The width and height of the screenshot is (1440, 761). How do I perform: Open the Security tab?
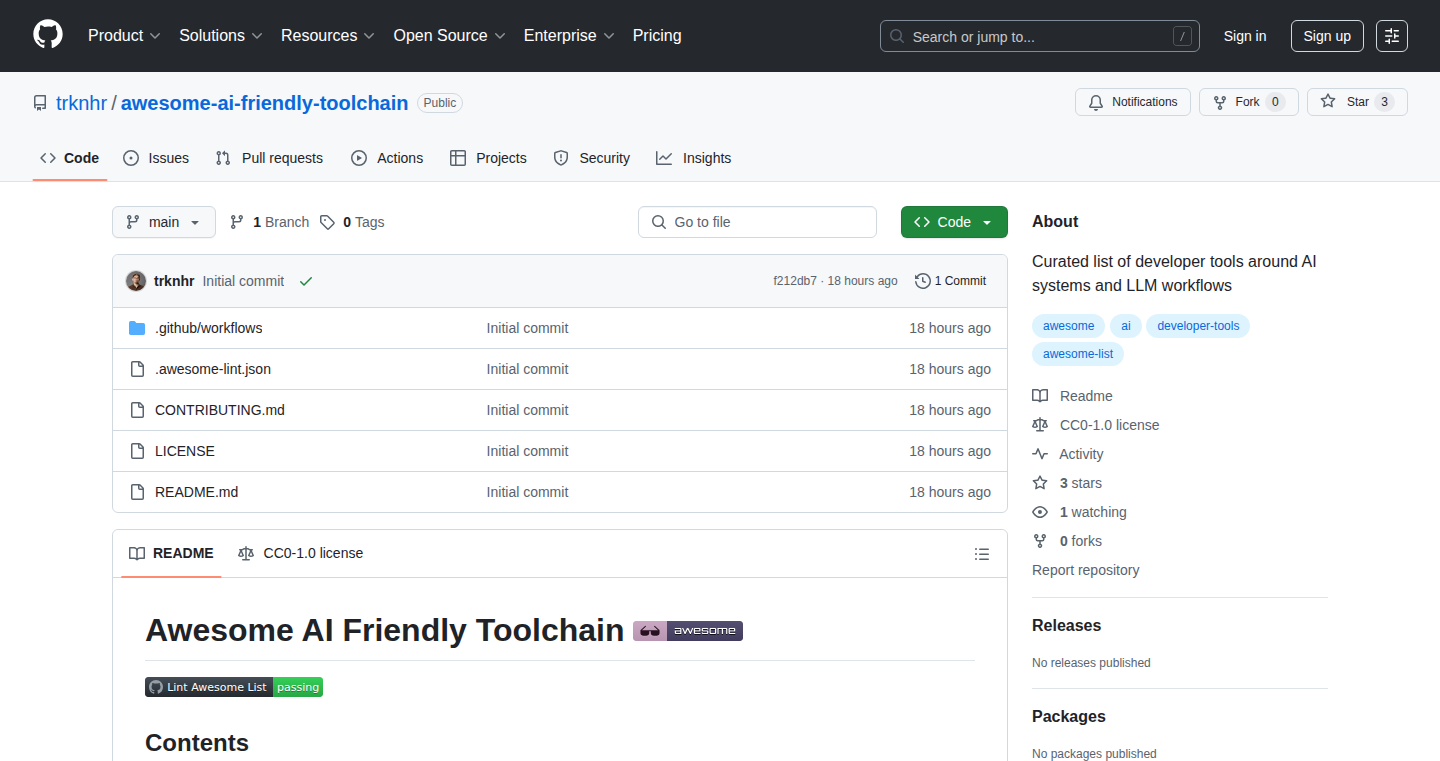point(591,158)
